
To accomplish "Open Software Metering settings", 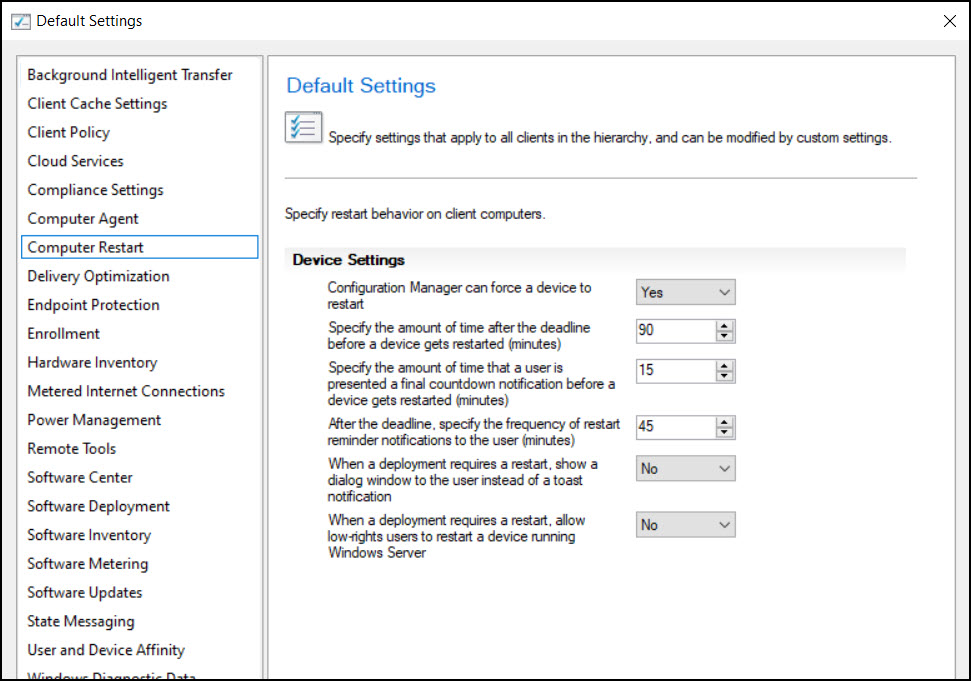I will tap(87, 564).
